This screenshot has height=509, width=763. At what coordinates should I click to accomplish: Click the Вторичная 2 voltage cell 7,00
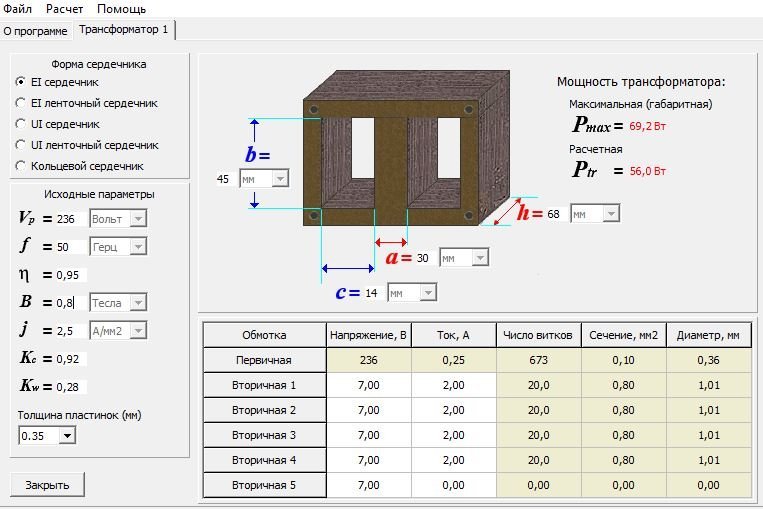368,410
